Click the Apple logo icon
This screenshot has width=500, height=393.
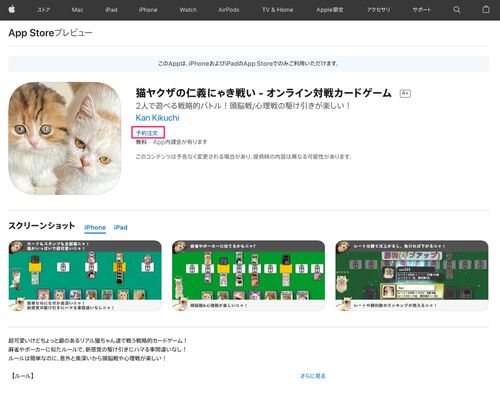12,9
